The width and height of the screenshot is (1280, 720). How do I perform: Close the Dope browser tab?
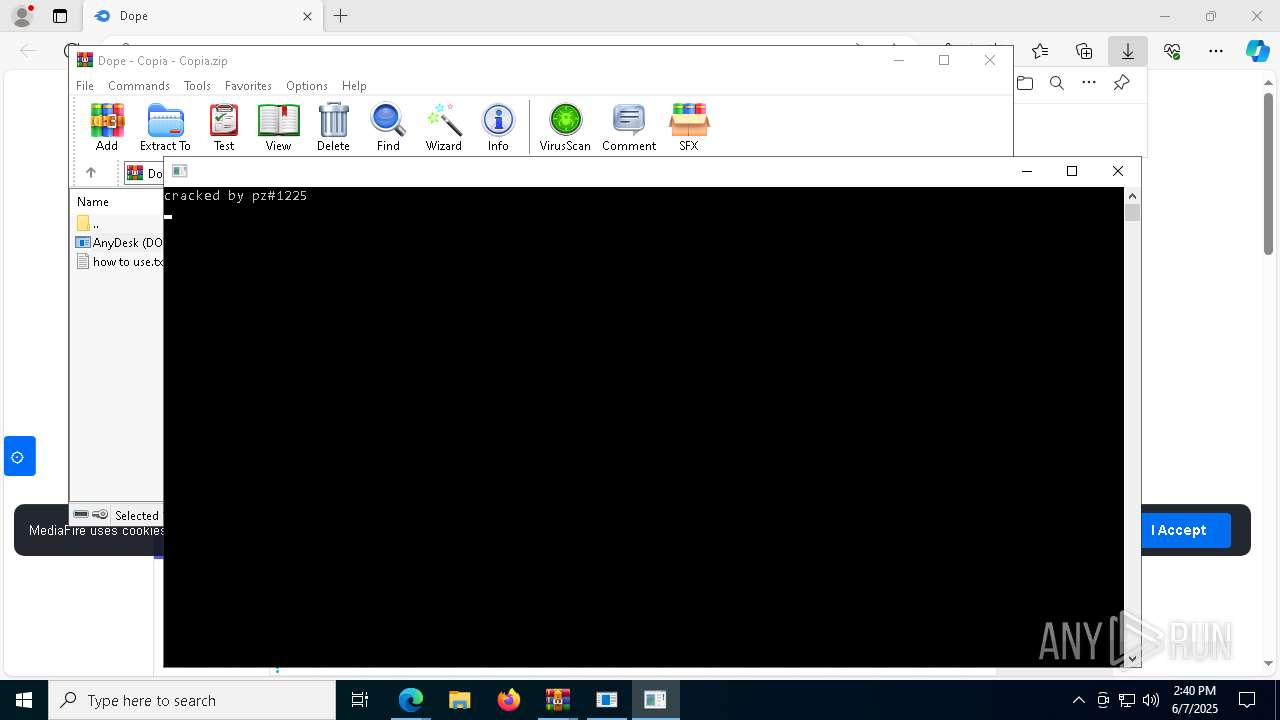(x=307, y=16)
